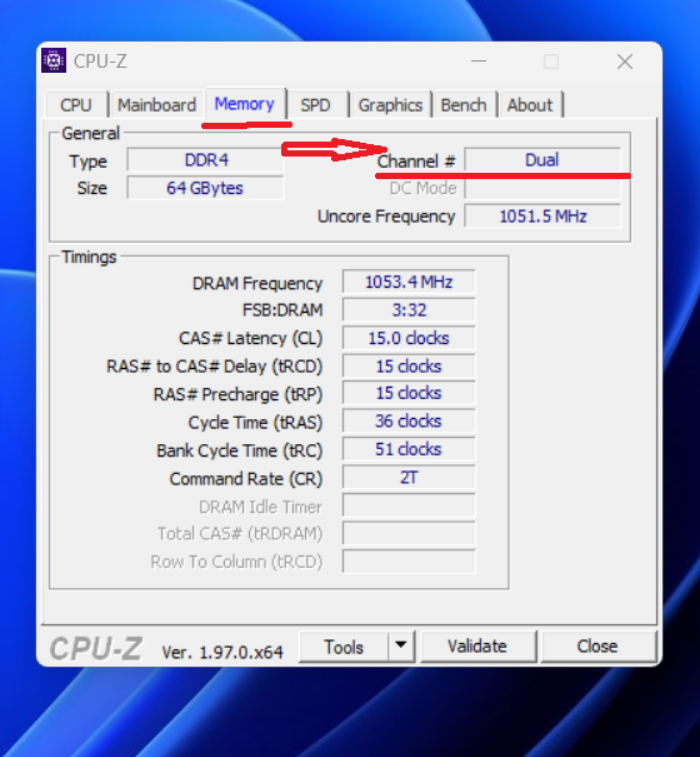The image size is (700, 757).
Task: Click the empty Total CAS# (tRDRAM) field
Action: [x=409, y=533]
